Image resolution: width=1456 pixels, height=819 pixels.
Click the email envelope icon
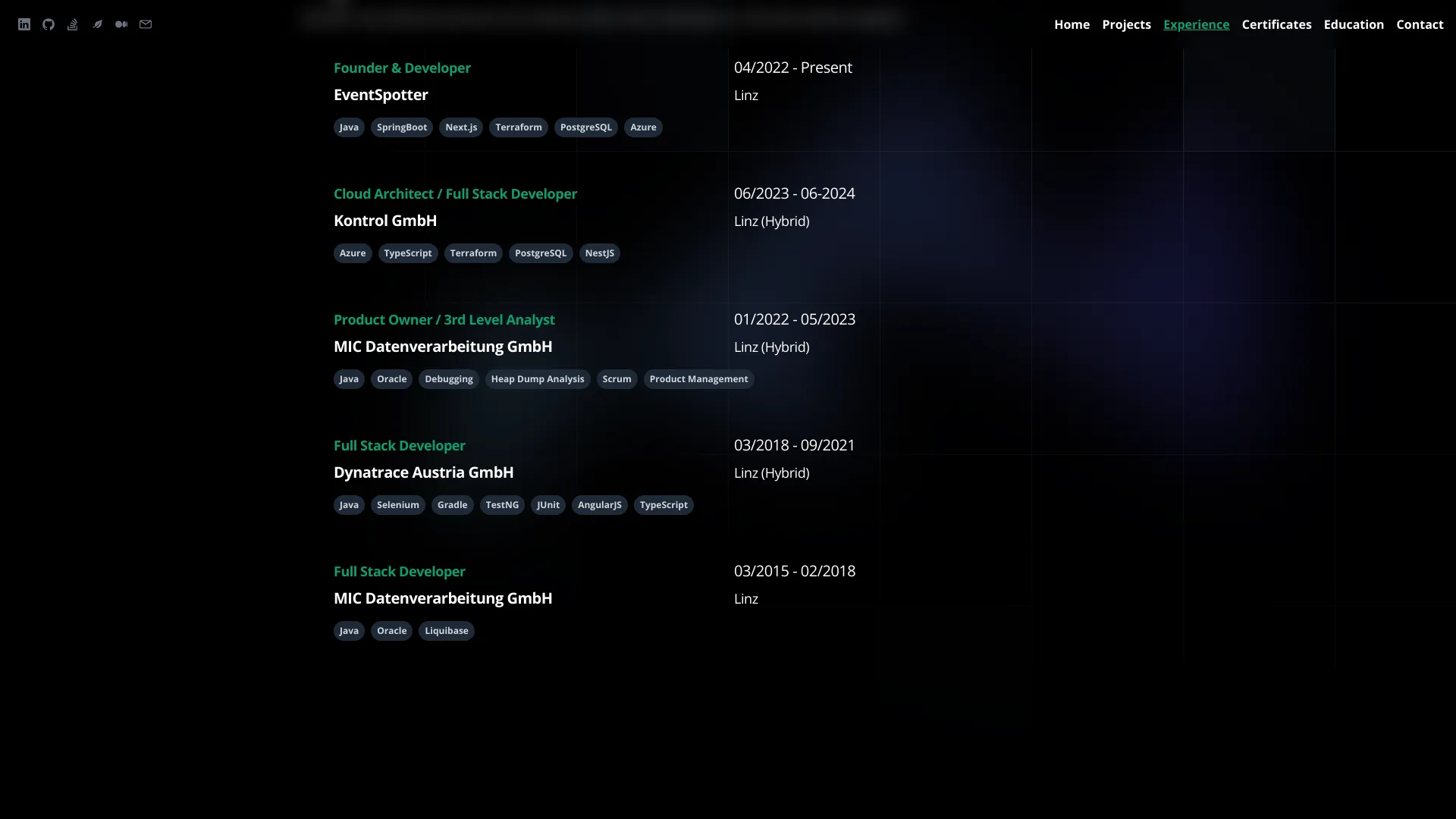(x=146, y=24)
